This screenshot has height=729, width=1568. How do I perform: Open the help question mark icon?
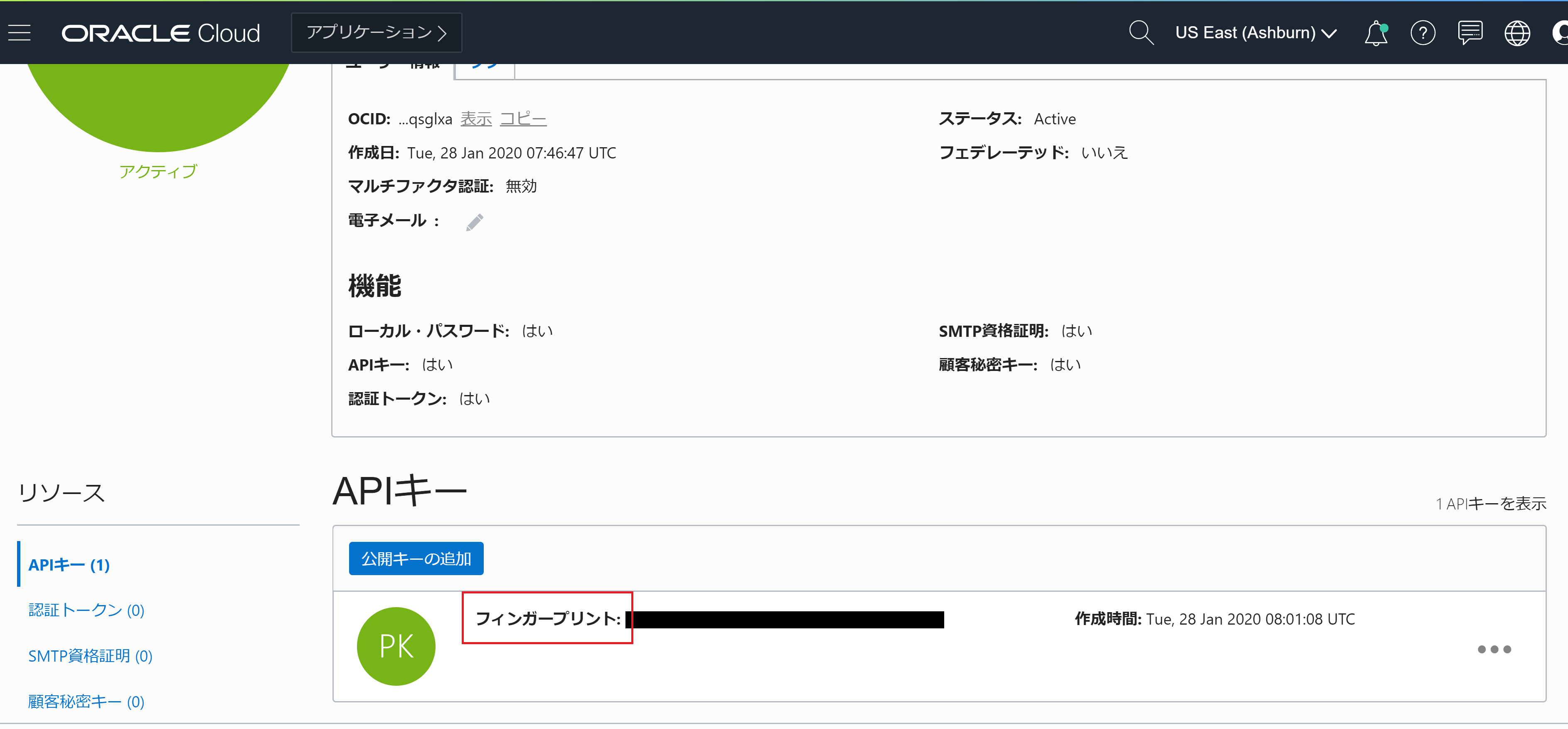1423,33
